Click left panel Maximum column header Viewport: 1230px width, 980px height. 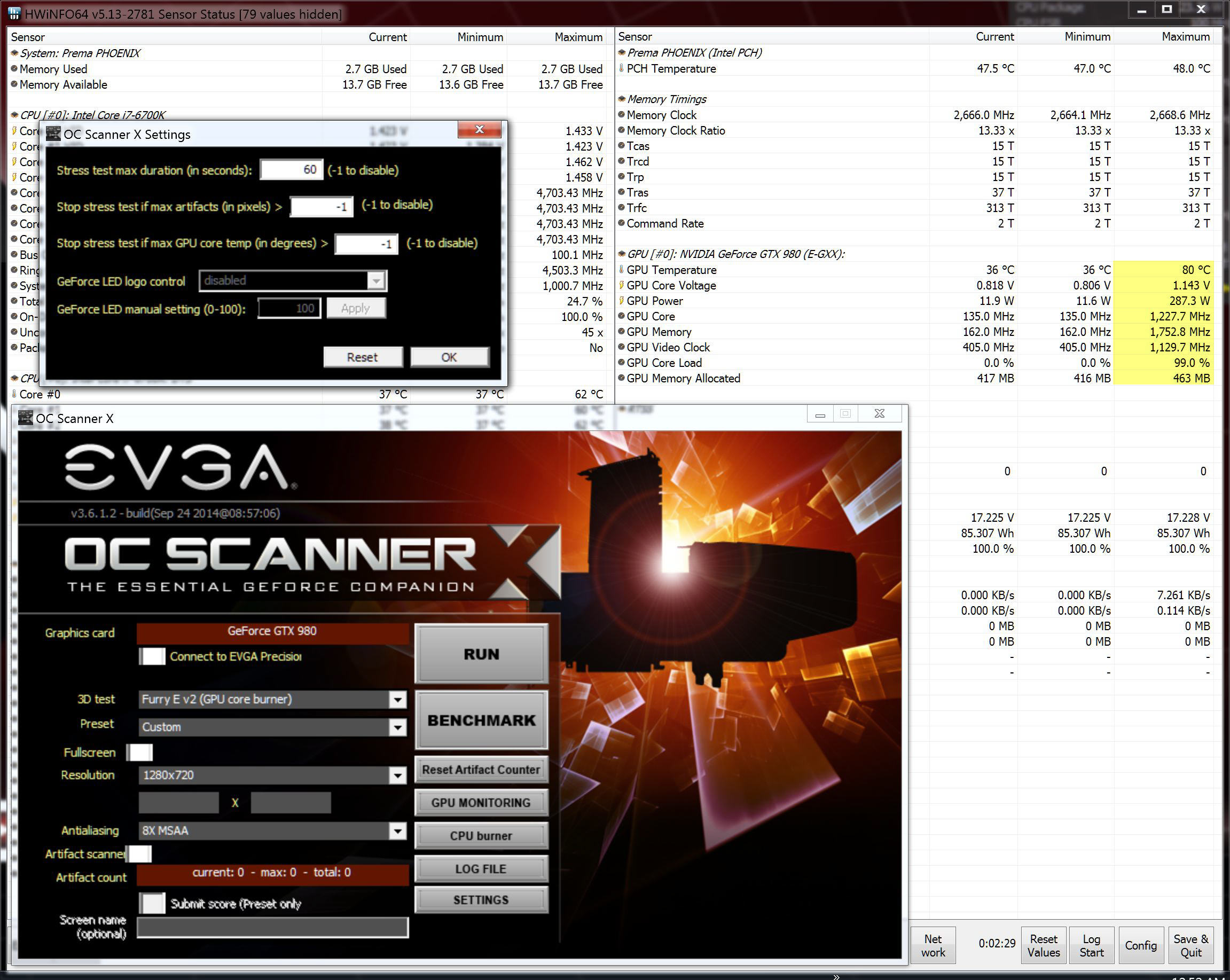(556, 36)
